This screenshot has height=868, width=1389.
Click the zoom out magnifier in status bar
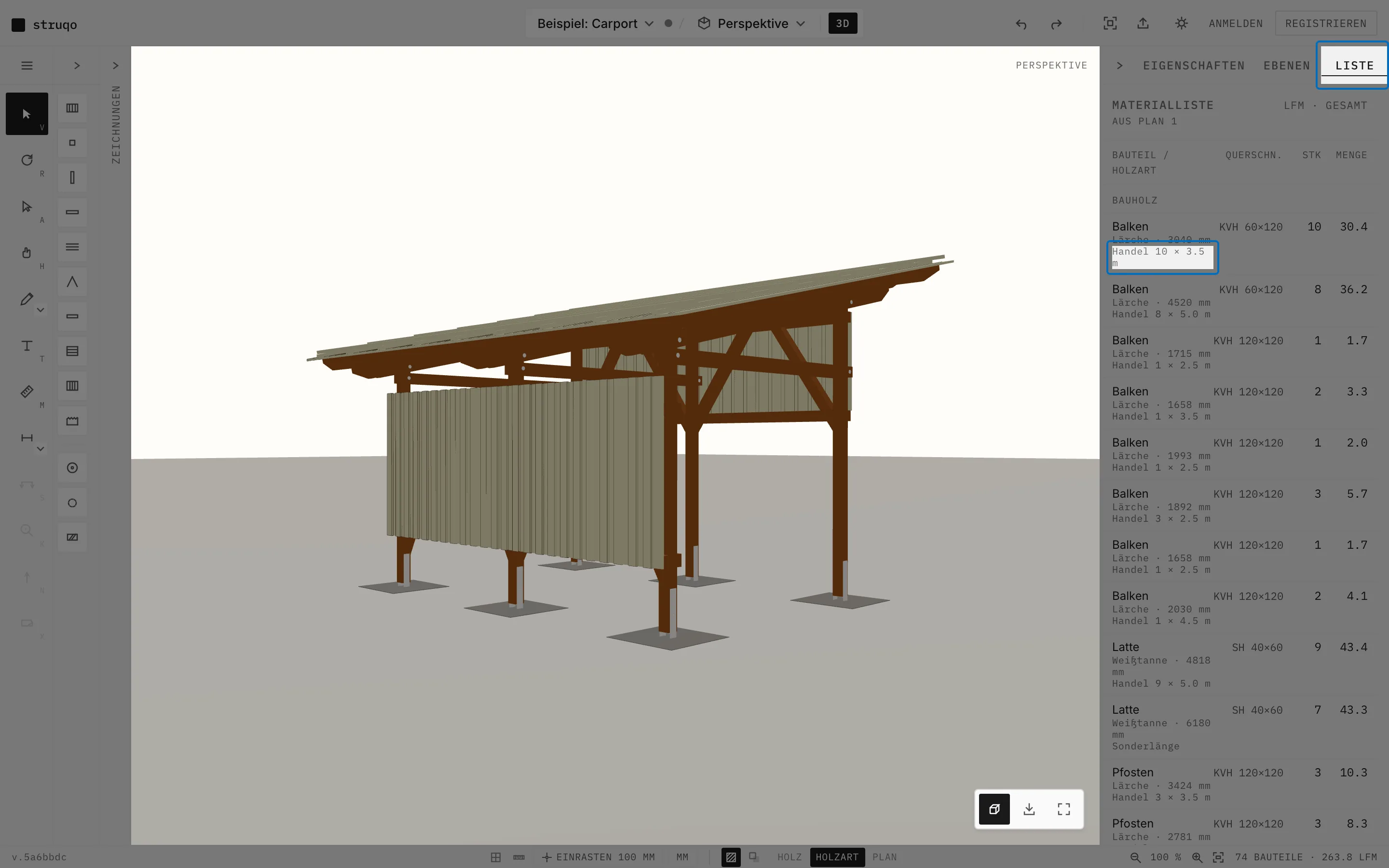point(1135,857)
